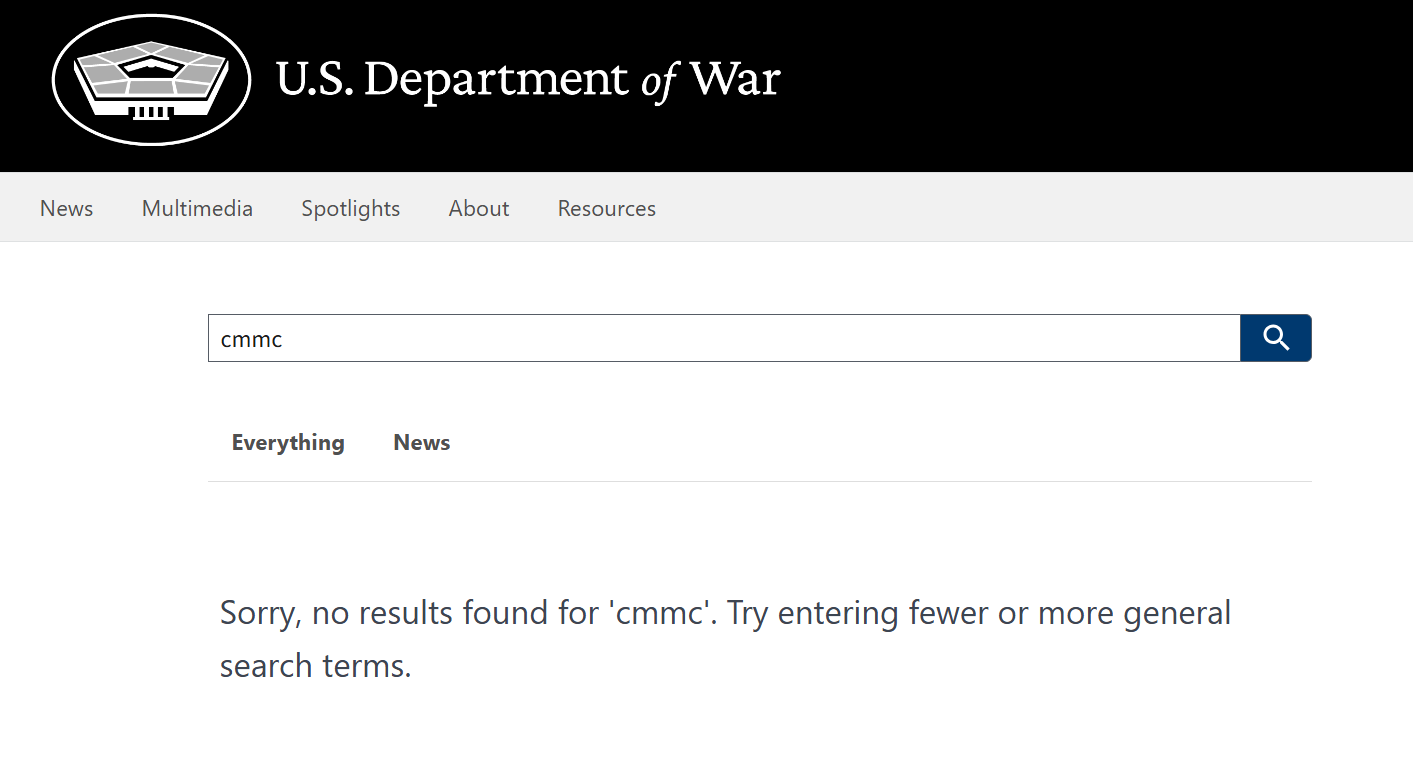Submit search with magnifying glass button
The height and width of the screenshot is (757, 1413).
1276,338
